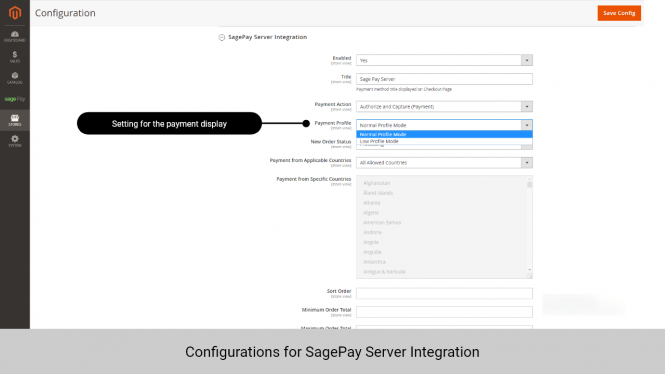The width and height of the screenshot is (665, 374).
Task: Select Åland Islands in the countries list
Action: point(378,193)
